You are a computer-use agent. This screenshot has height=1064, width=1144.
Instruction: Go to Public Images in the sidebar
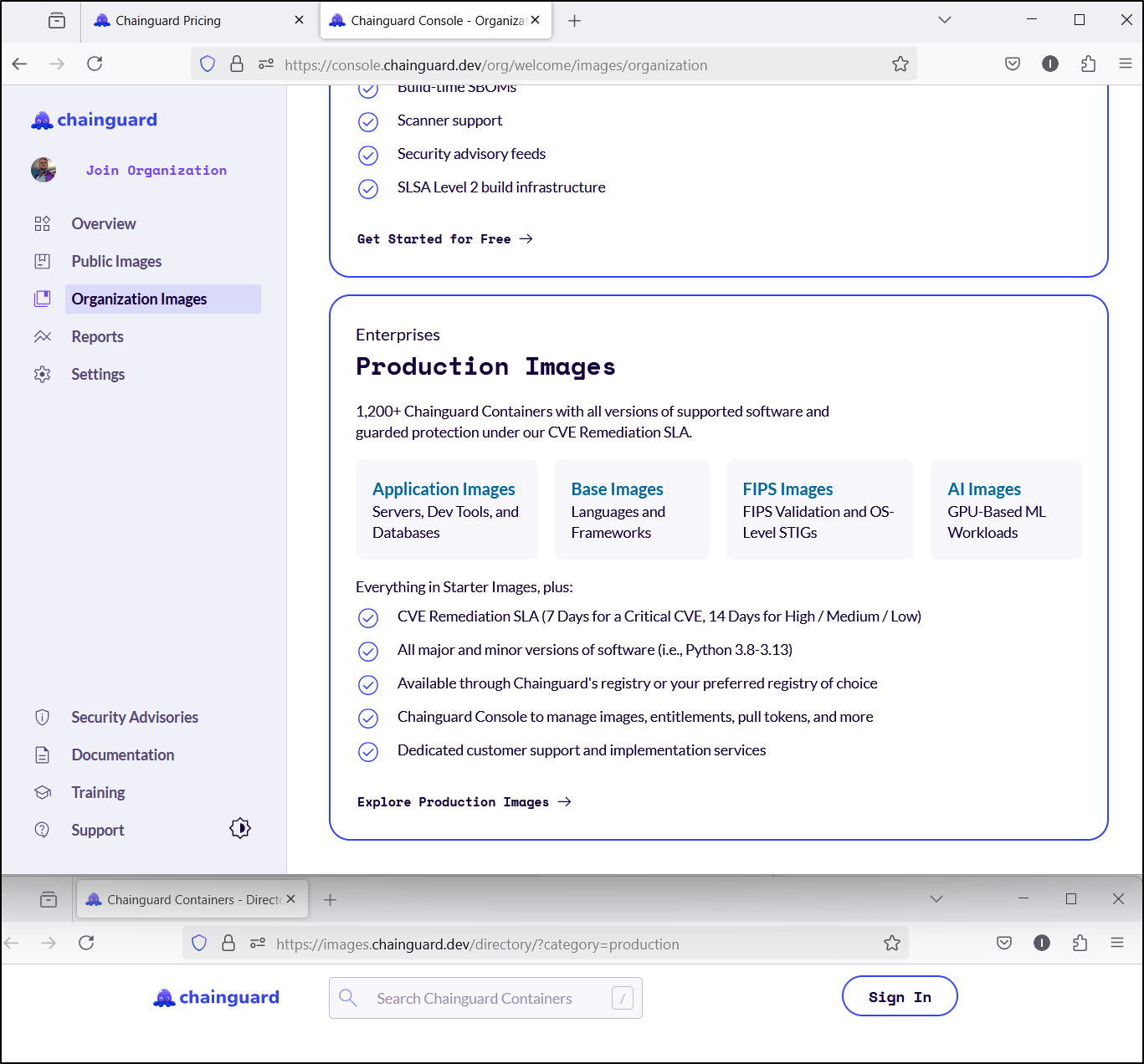point(116,262)
